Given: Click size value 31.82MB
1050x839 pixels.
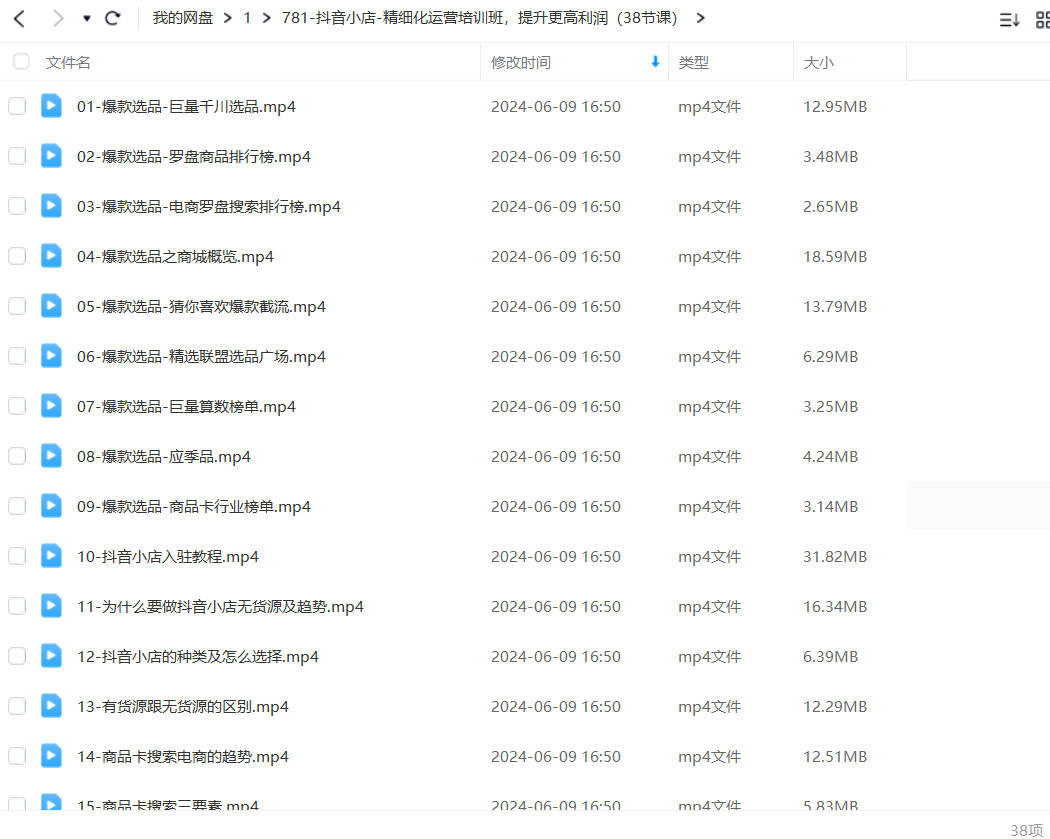Looking at the screenshot, I should click(x=835, y=556).
